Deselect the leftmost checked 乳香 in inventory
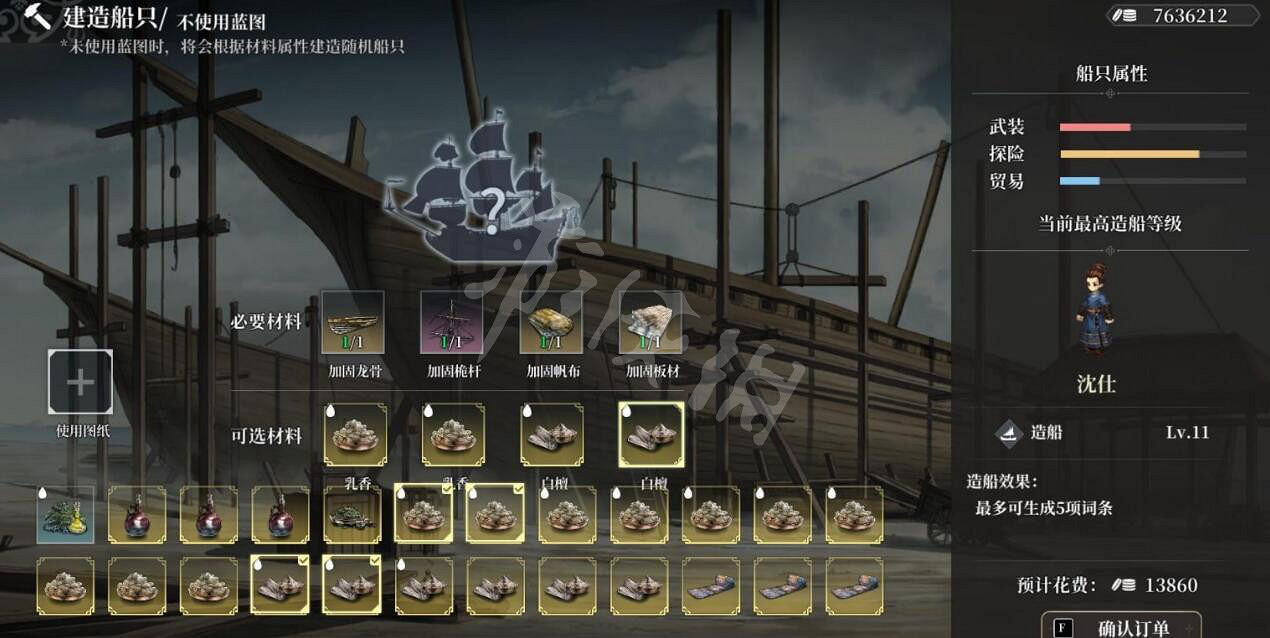The height and width of the screenshot is (638, 1270). pyautogui.click(x=424, y=515)
